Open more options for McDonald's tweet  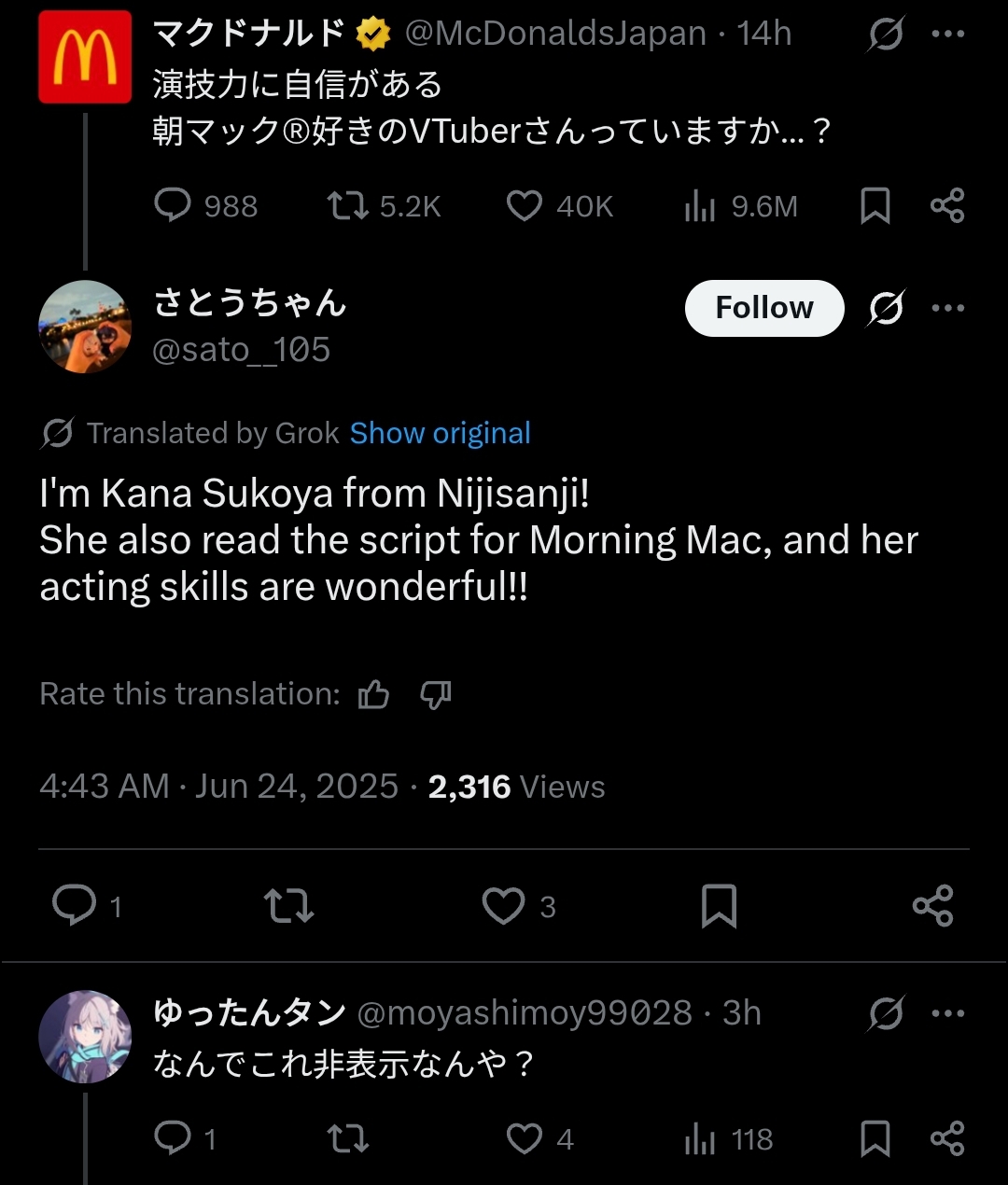pyautogui.click(x=947, y=35)
